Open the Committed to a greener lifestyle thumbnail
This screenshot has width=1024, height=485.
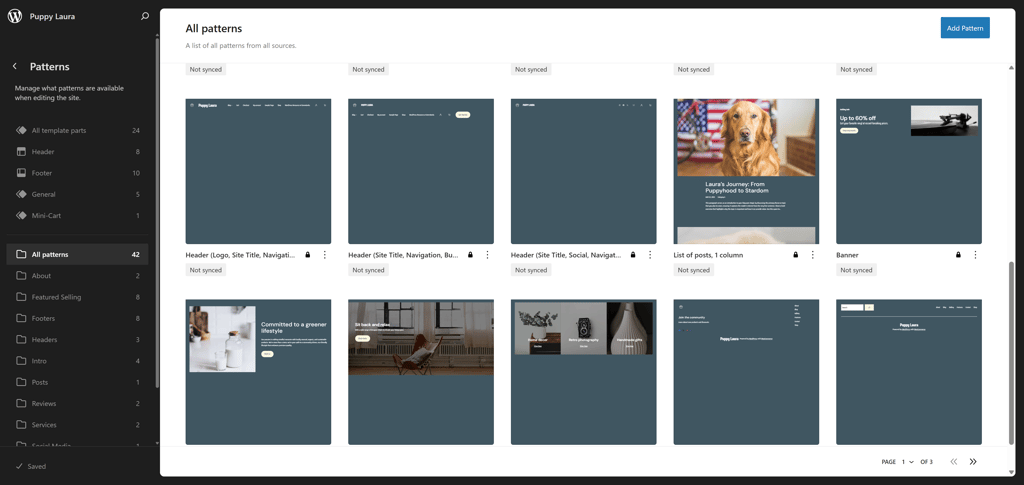(x=258, y=372)
